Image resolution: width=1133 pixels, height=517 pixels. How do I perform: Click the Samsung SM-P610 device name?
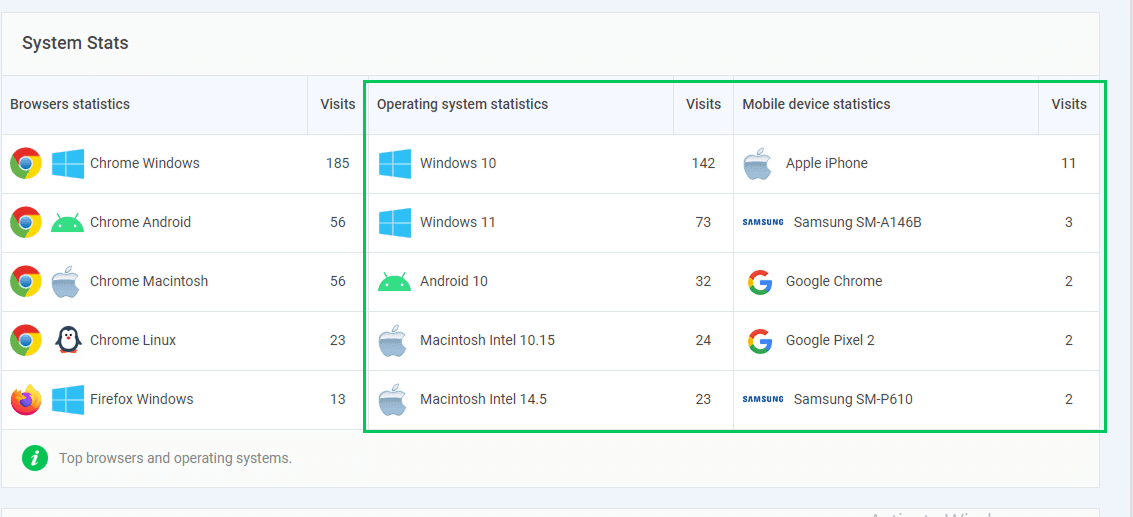[x=853, y=399]
